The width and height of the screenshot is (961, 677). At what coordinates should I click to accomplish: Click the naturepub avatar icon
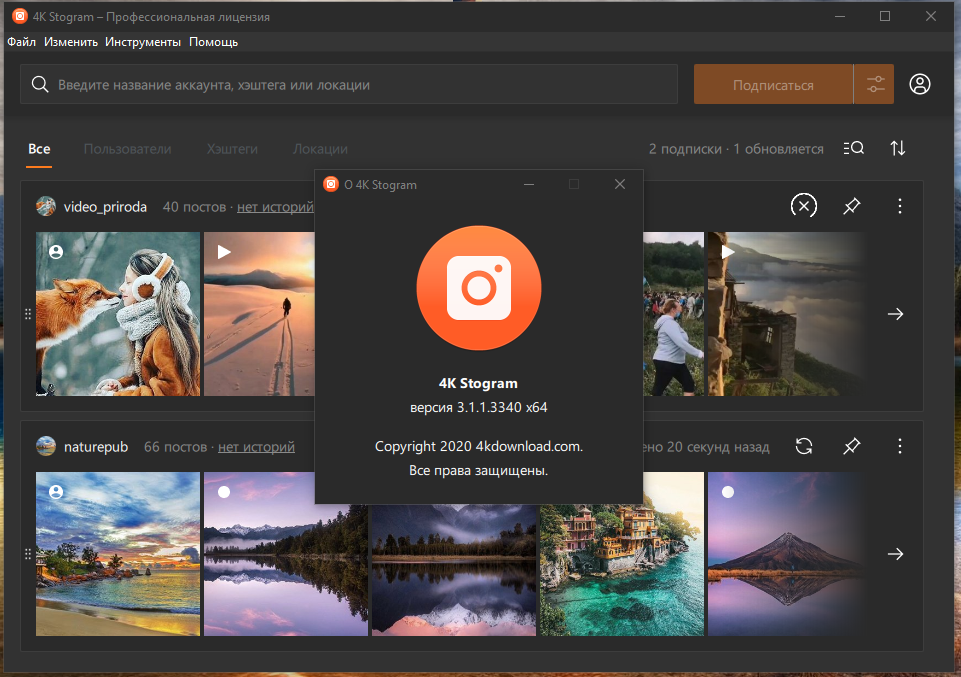[x=46, y=447]
